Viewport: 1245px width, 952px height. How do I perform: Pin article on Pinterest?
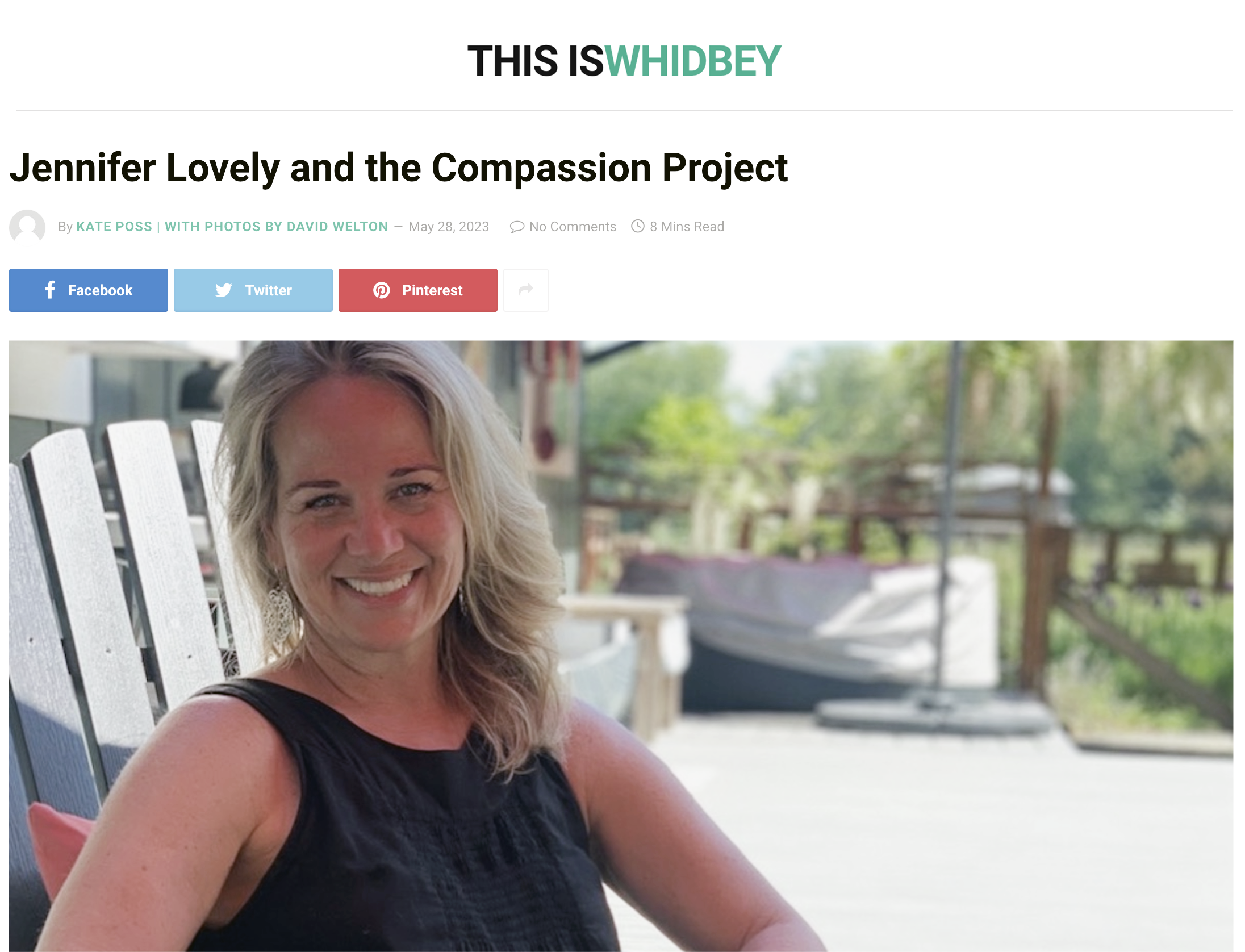pos(418,290)
